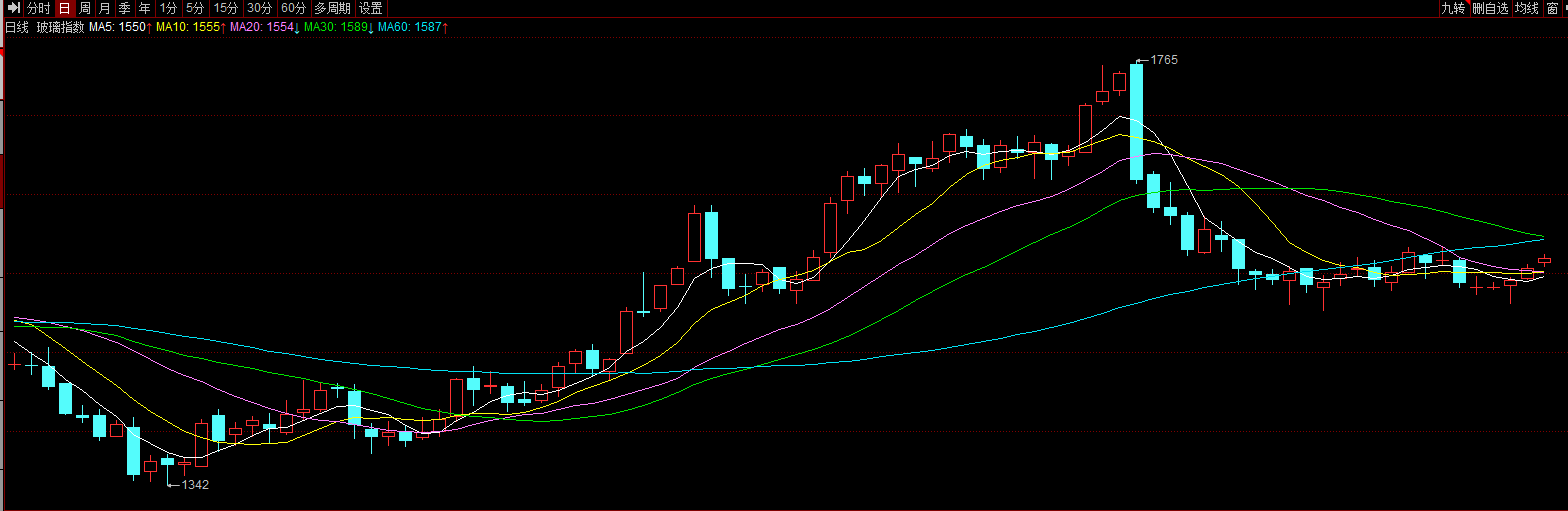This screenshot has height=511, width=1568.
Task: Switch to the 30分 minute chart
Action: click(260, 8)
